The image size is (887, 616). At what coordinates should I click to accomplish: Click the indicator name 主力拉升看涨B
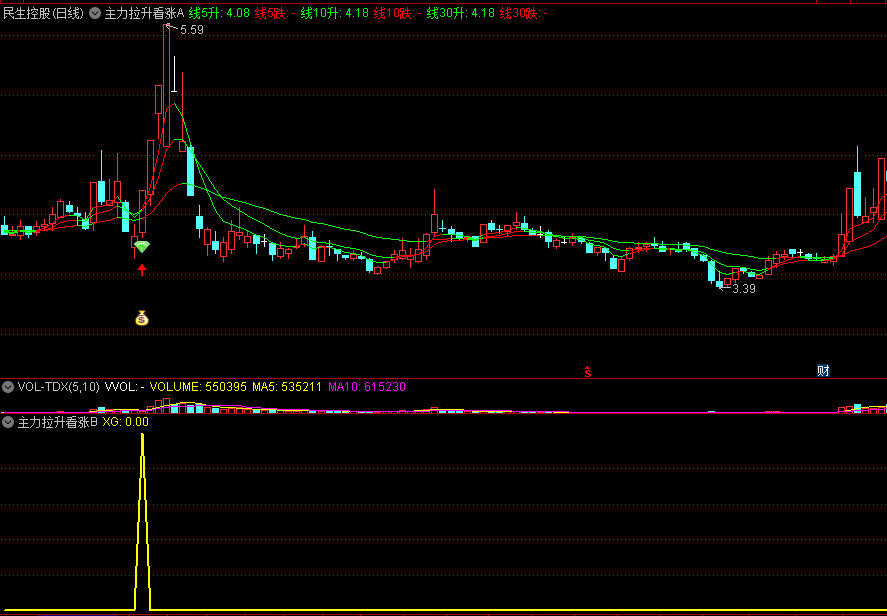click(58, 422)
